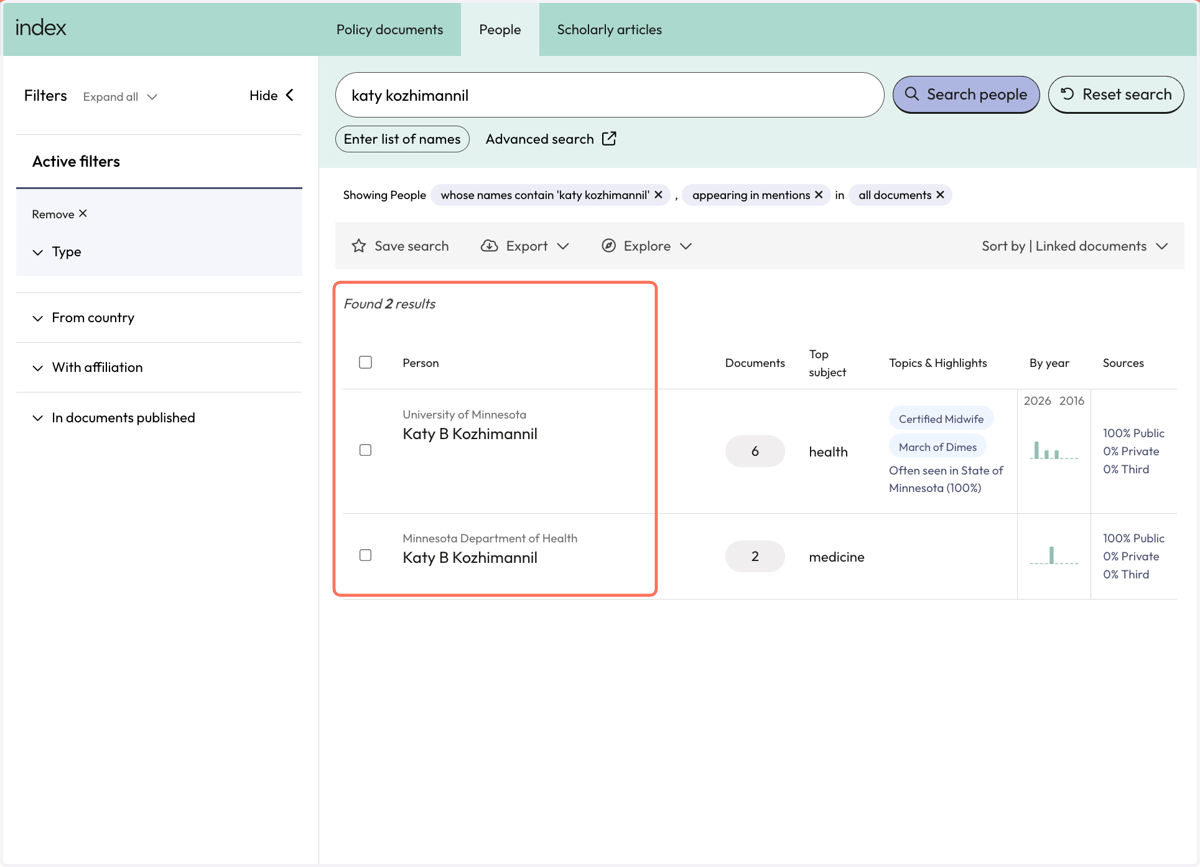Click the Search people button
The image size is (1200, 867).
coord(966,94)
